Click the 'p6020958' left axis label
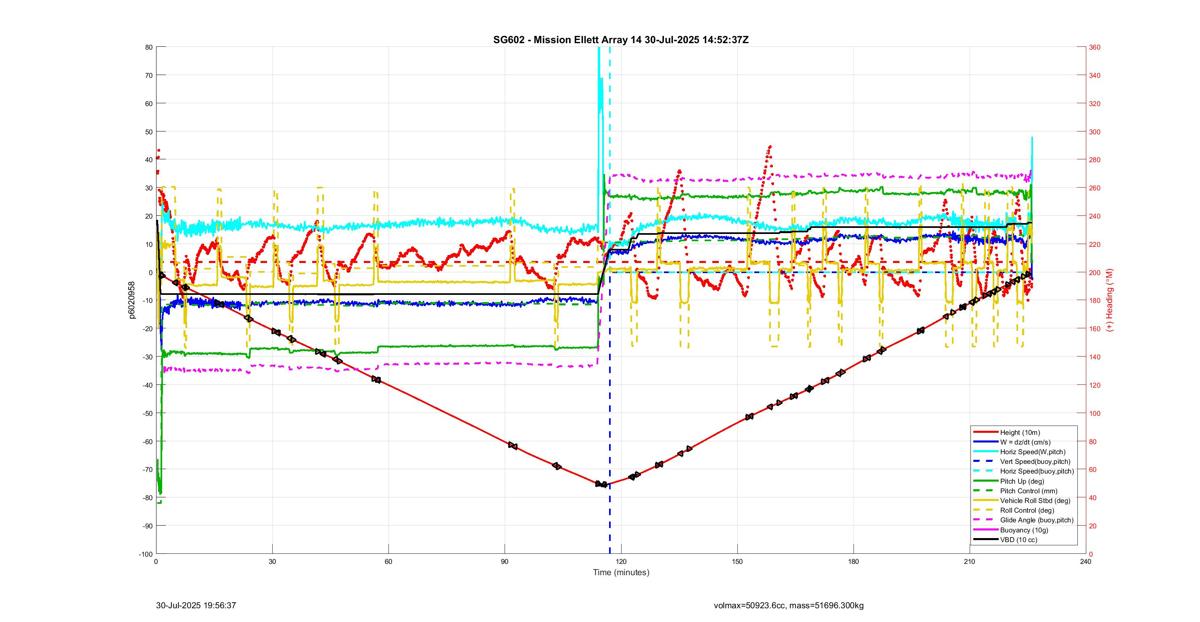 click(x=130, y=300)
